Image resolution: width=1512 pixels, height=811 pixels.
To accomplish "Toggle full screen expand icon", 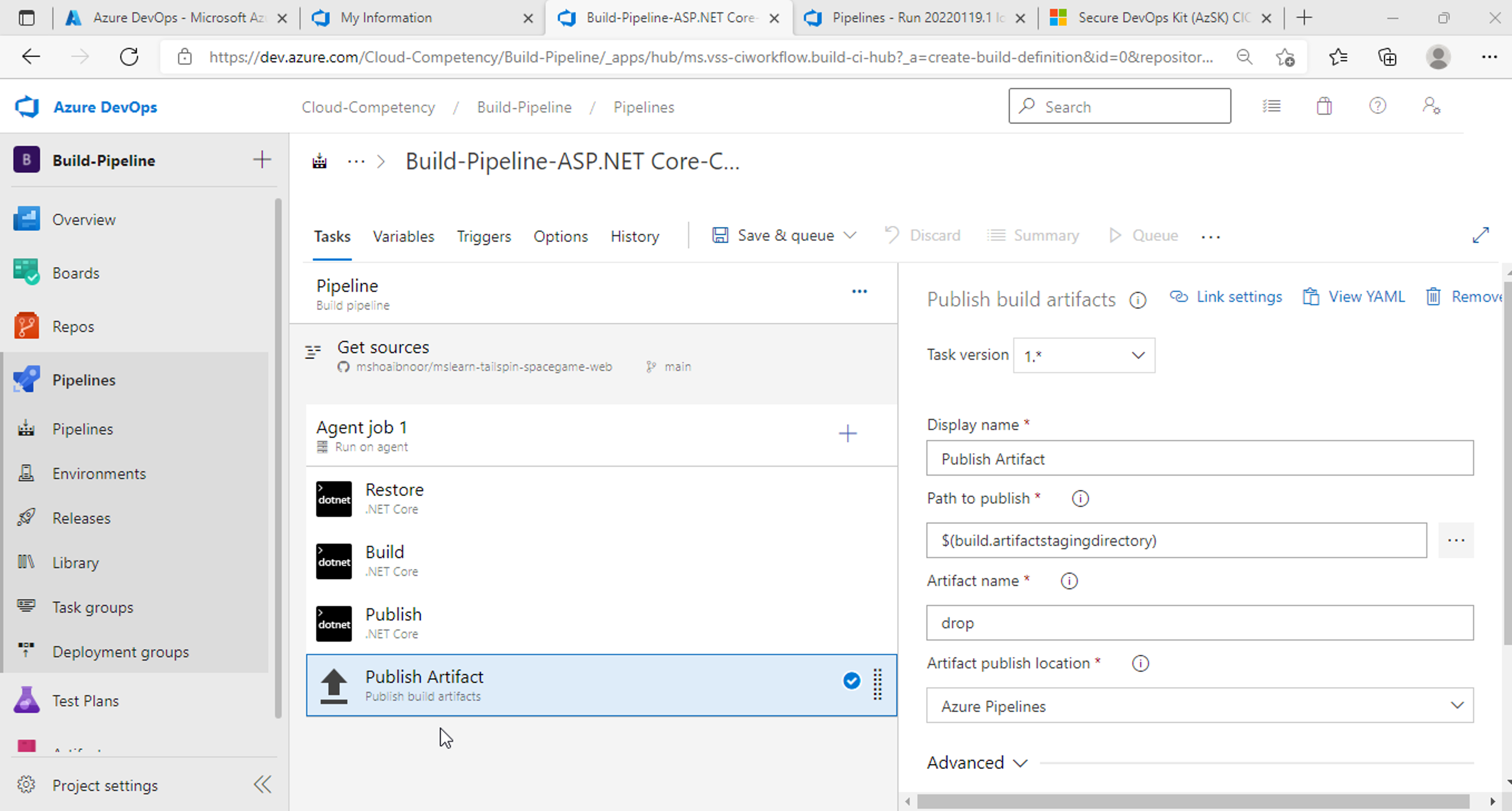I will pos(1481,236).
